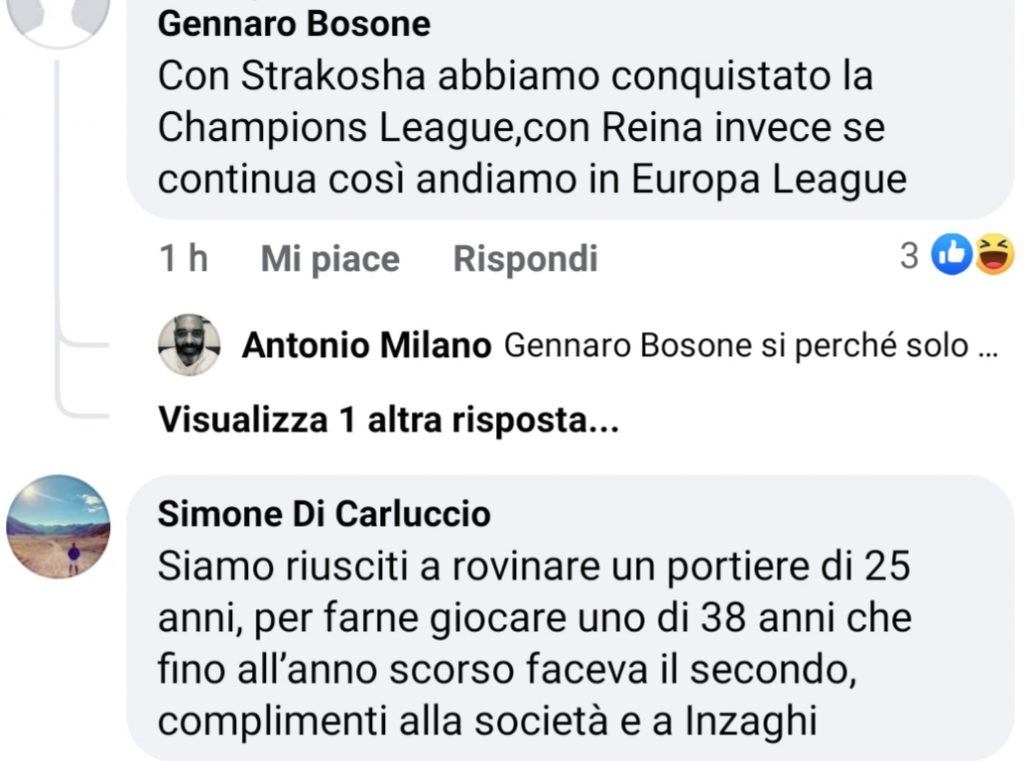
Task: Click the blue thumbs-up reaction icon
Action: 951,258
